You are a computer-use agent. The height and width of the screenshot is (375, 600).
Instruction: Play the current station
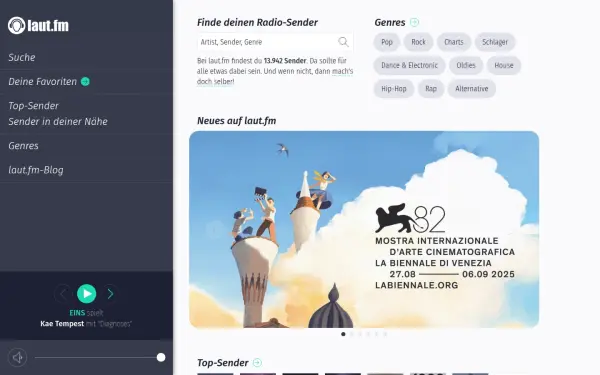click(86, 293)
